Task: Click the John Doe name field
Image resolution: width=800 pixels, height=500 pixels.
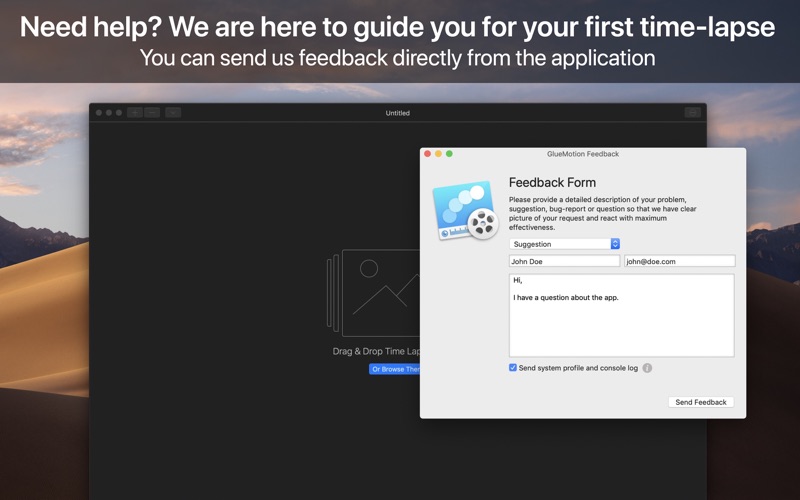Action: pyautogui.click(x=564, y=261)
